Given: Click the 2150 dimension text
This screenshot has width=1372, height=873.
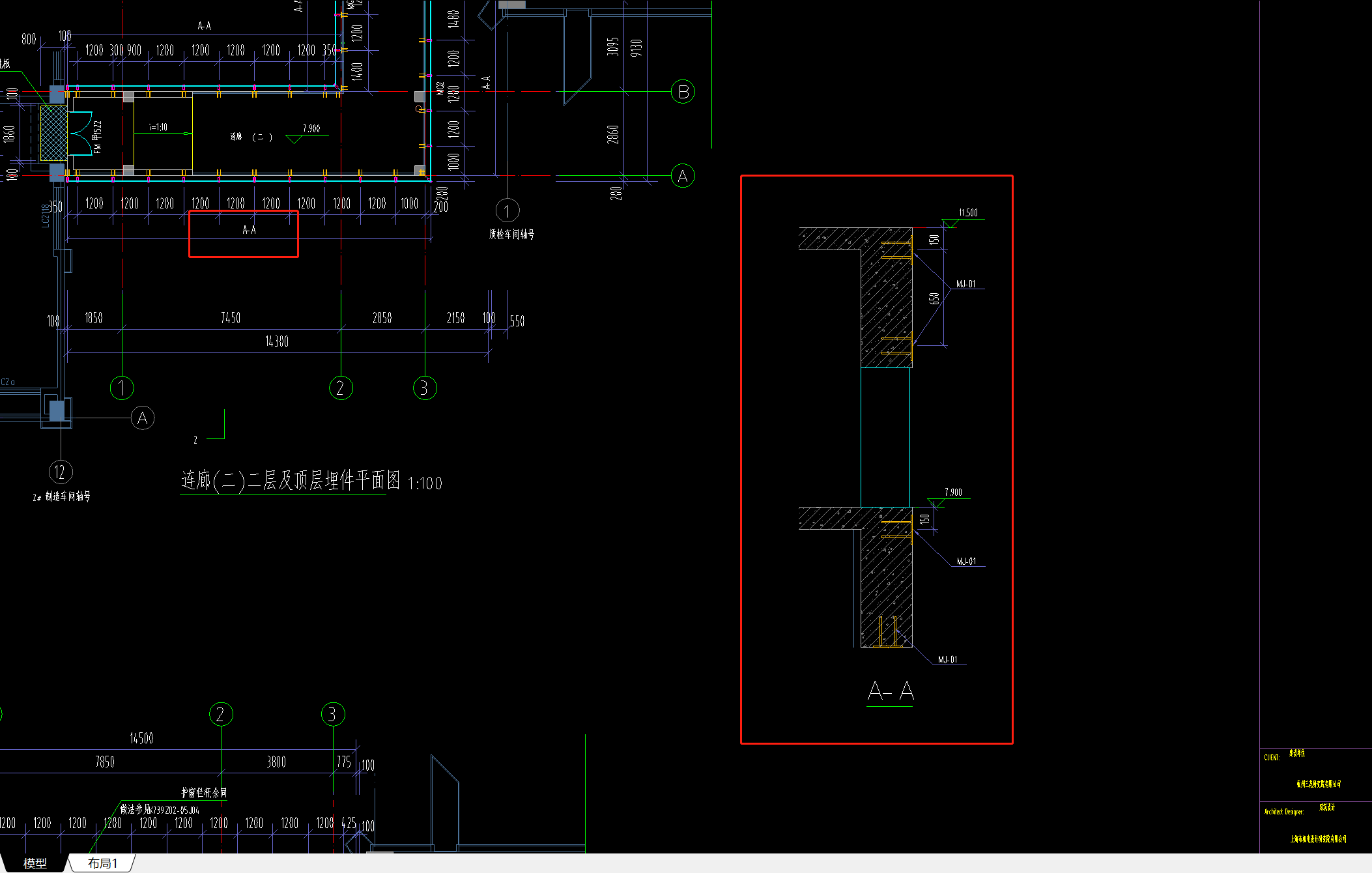Looking at the screenshot, I should (x=456, y=318).
